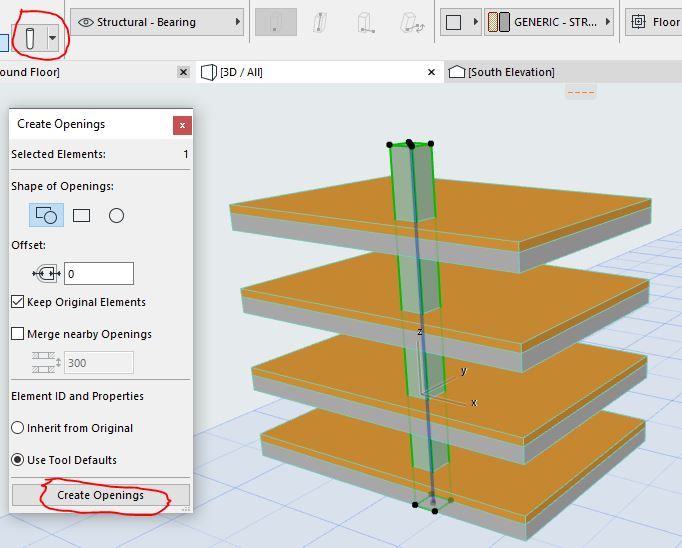This screenshot has width=682, height=548.
Task: Select the automatic (combined) opening shape icon
Action: tap(47, 215)
